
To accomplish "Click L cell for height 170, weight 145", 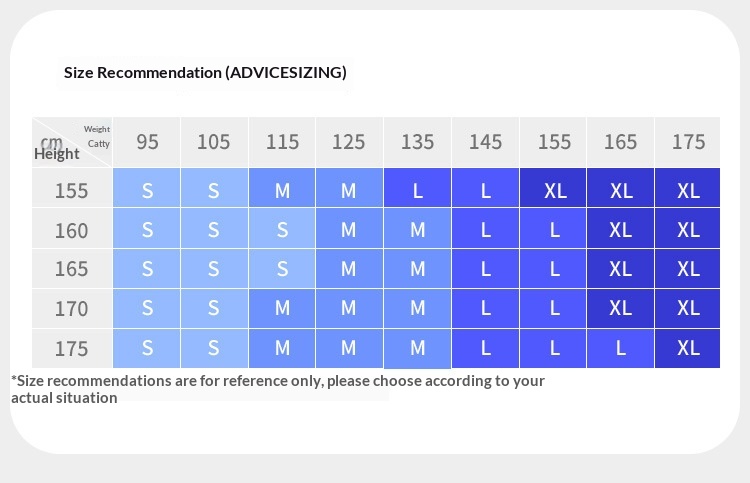I will (x=486, y=309).
